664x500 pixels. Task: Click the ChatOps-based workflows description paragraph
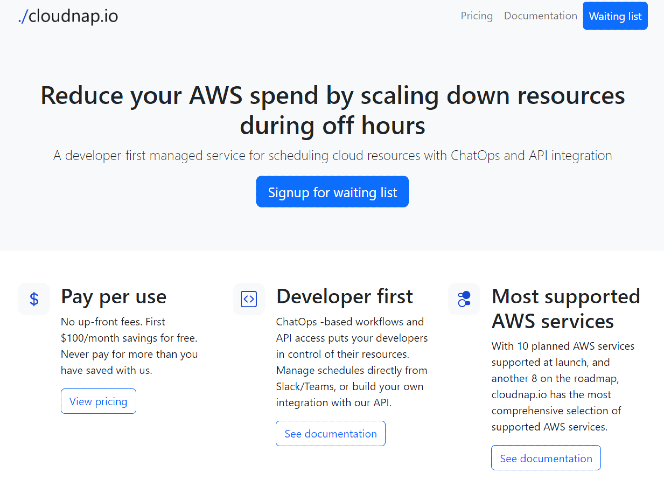[x=352, y=362]
